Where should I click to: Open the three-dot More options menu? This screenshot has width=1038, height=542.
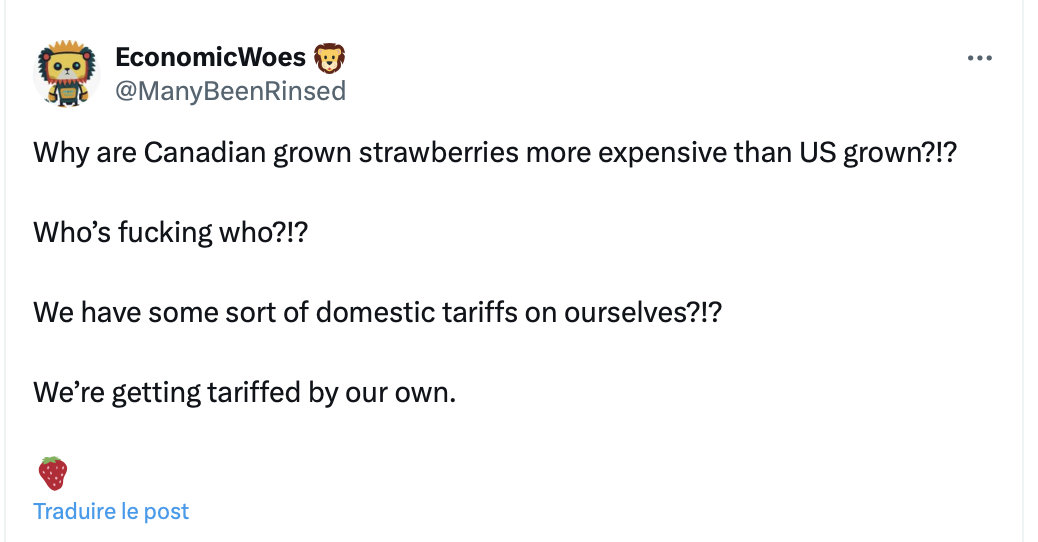[x=979, y=58]
